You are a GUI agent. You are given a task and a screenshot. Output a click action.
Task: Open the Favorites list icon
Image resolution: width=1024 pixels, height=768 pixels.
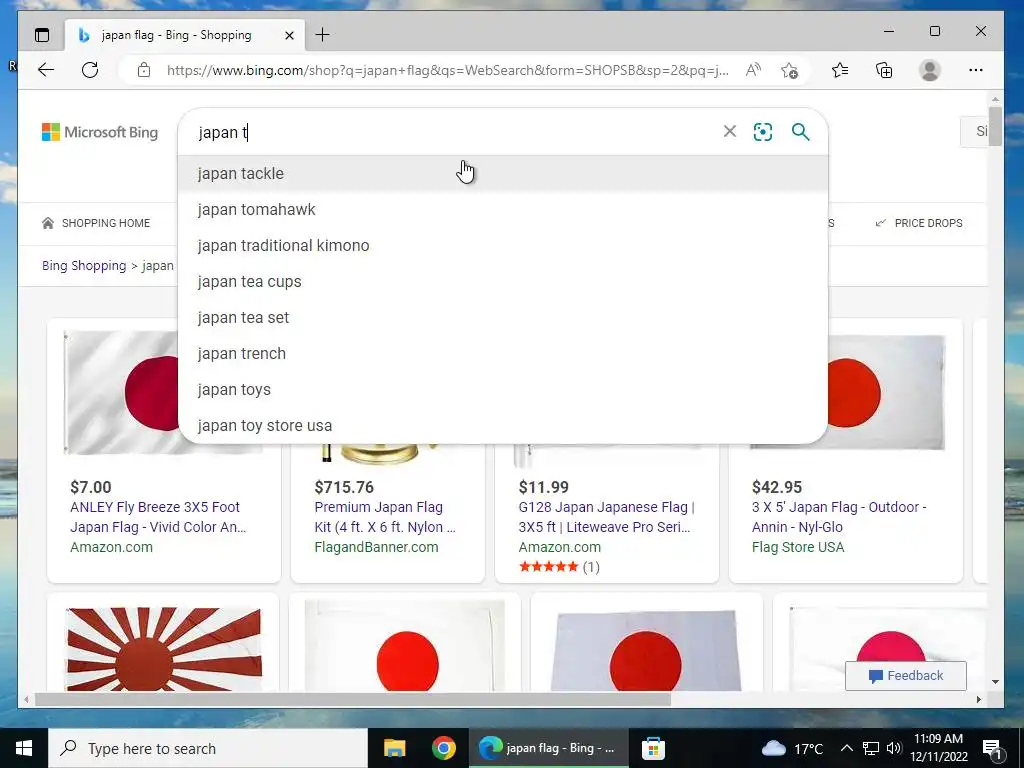coord(840,70)
